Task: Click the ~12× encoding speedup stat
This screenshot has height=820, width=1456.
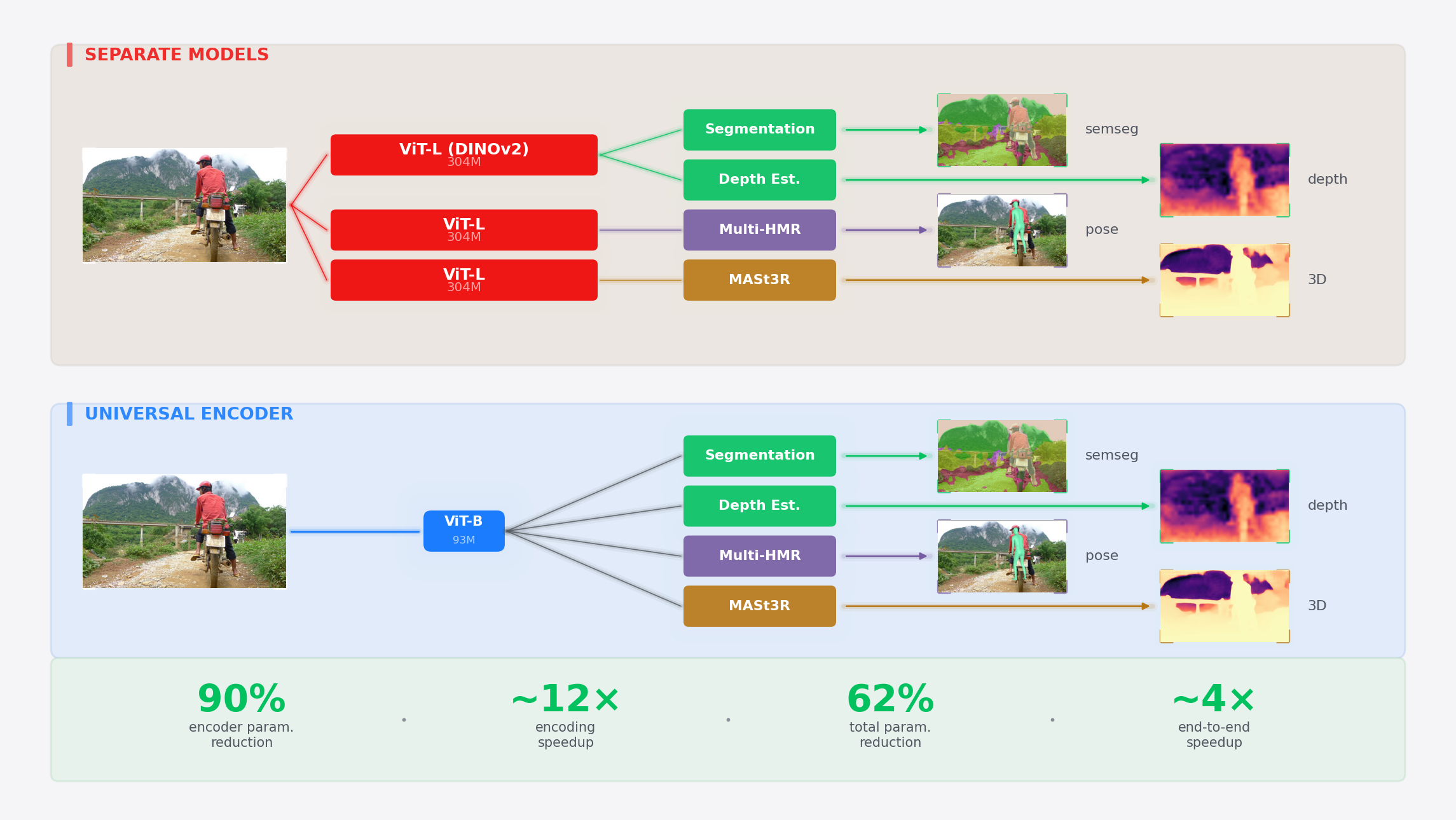Action: [565, 716]
